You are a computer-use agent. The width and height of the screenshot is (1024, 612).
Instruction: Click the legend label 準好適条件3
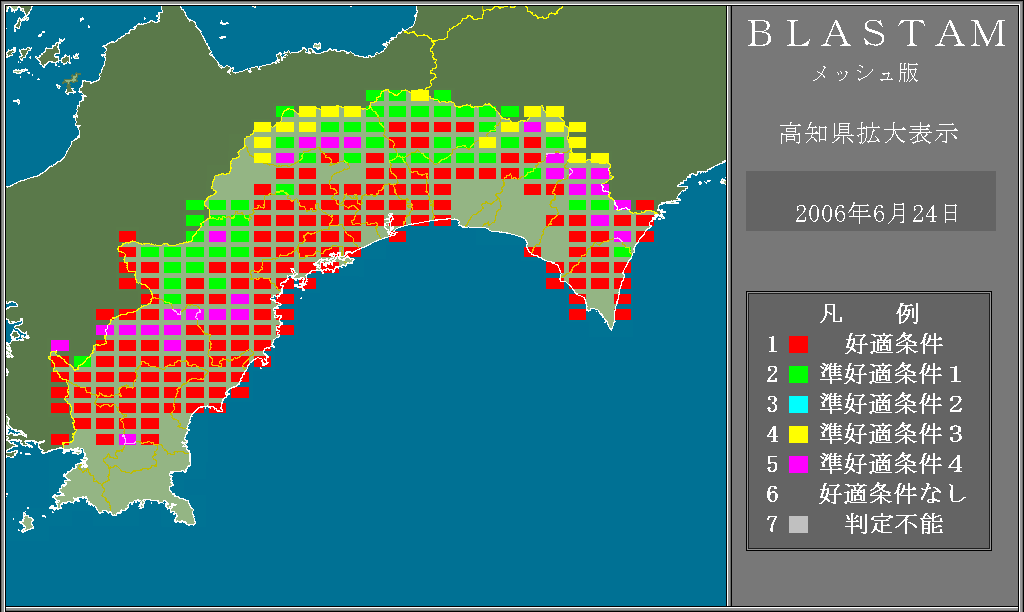click(891, 434)
